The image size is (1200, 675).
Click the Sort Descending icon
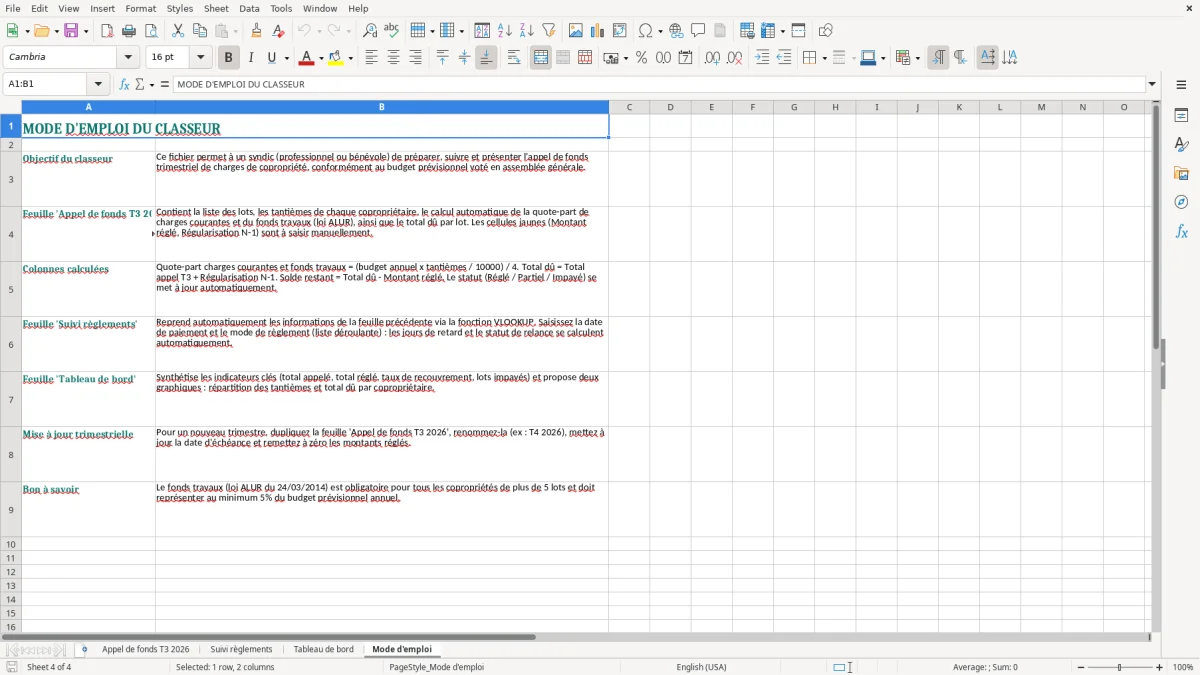(x=527, y=31)
